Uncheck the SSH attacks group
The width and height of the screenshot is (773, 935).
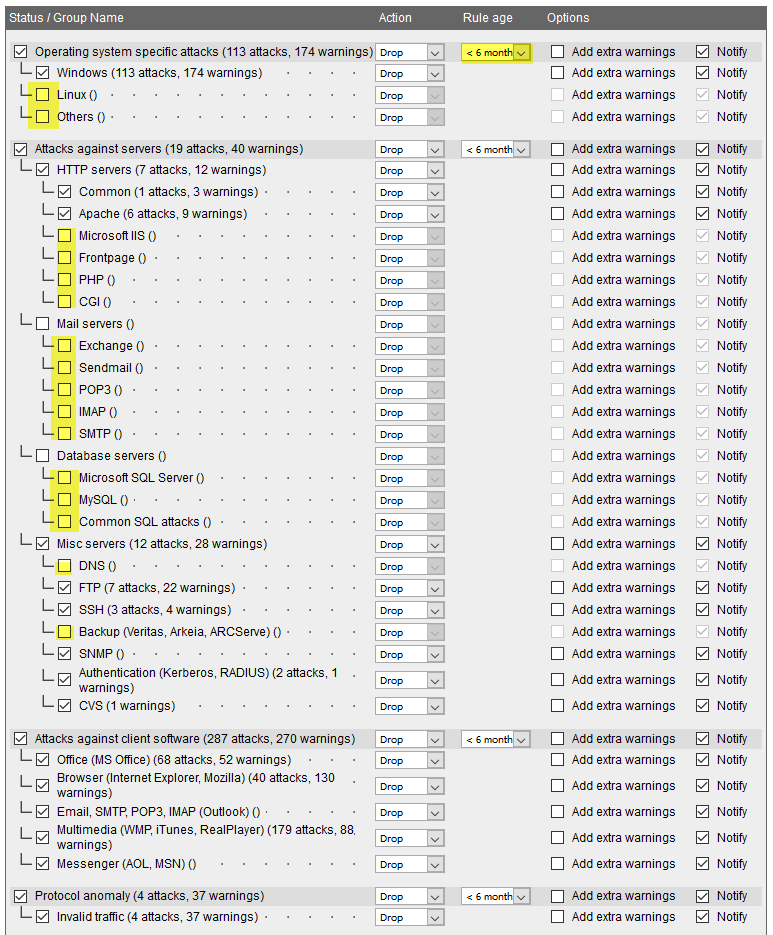[x=64, y=610]
